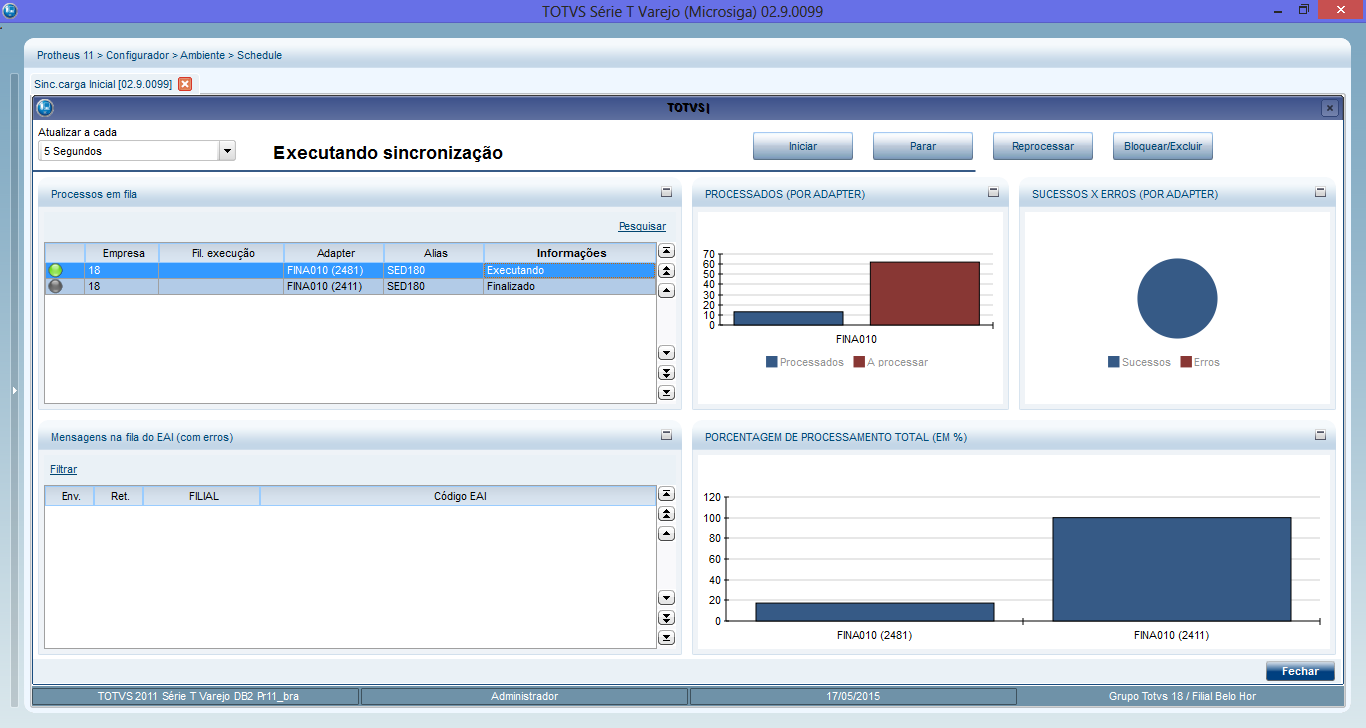Screen dimensions: 1366x728
Task: Click the FINA010 (2411) percentage bar
Action: [1172, 569]
